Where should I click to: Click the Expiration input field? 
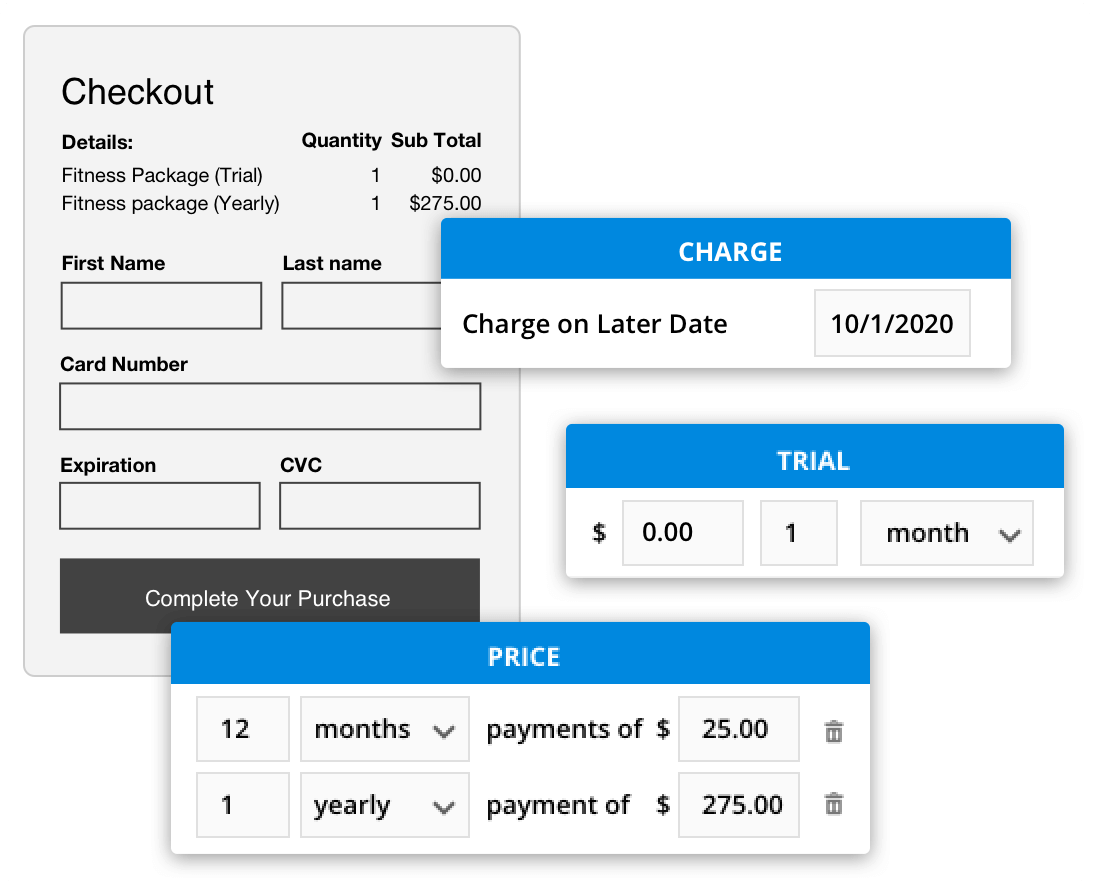160,505
